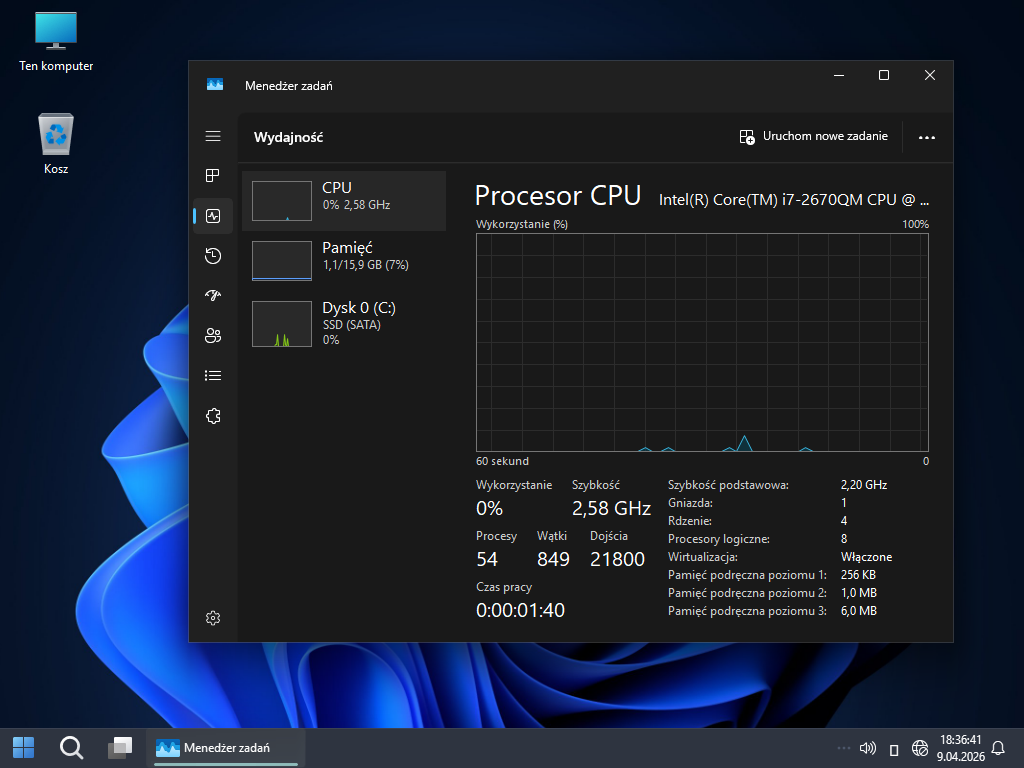
Task: Open the Windows Start menu
Action: point(23,747)
